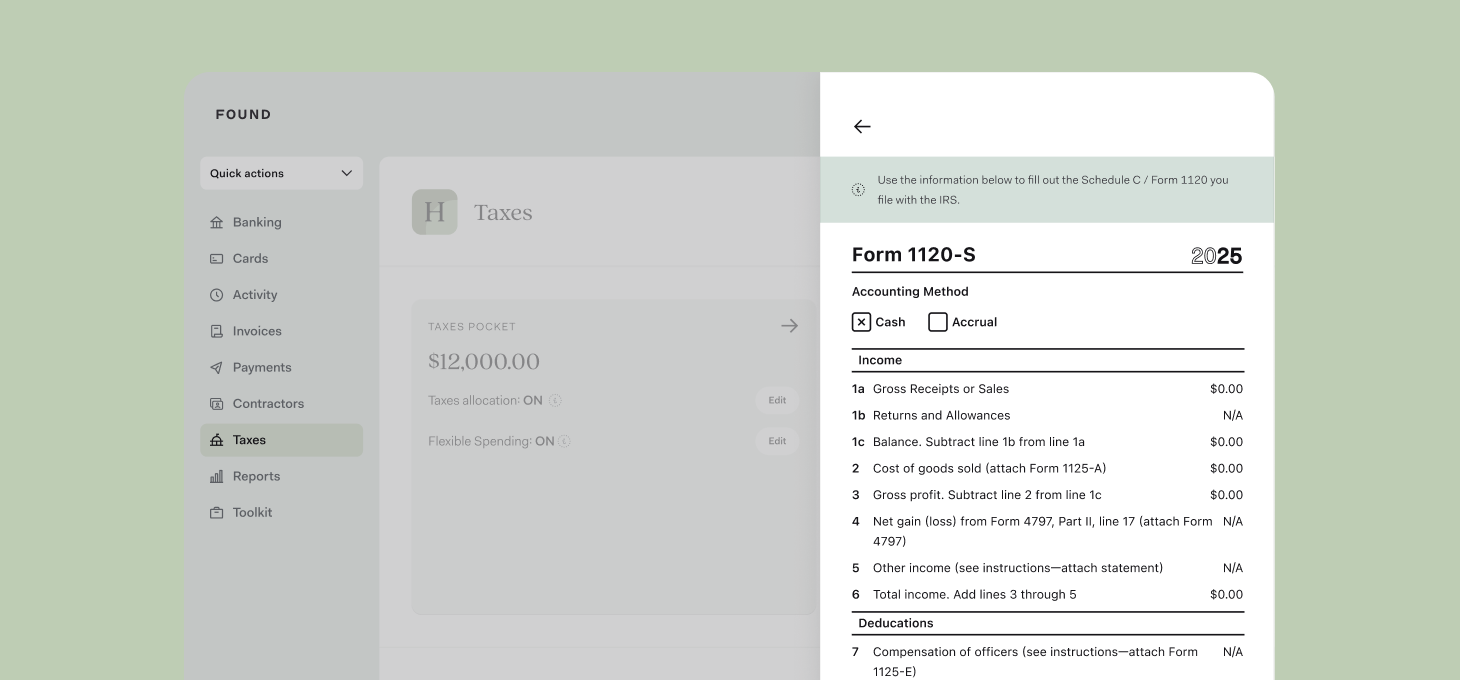Check the Accrual accounting method box

click(938, 322)
